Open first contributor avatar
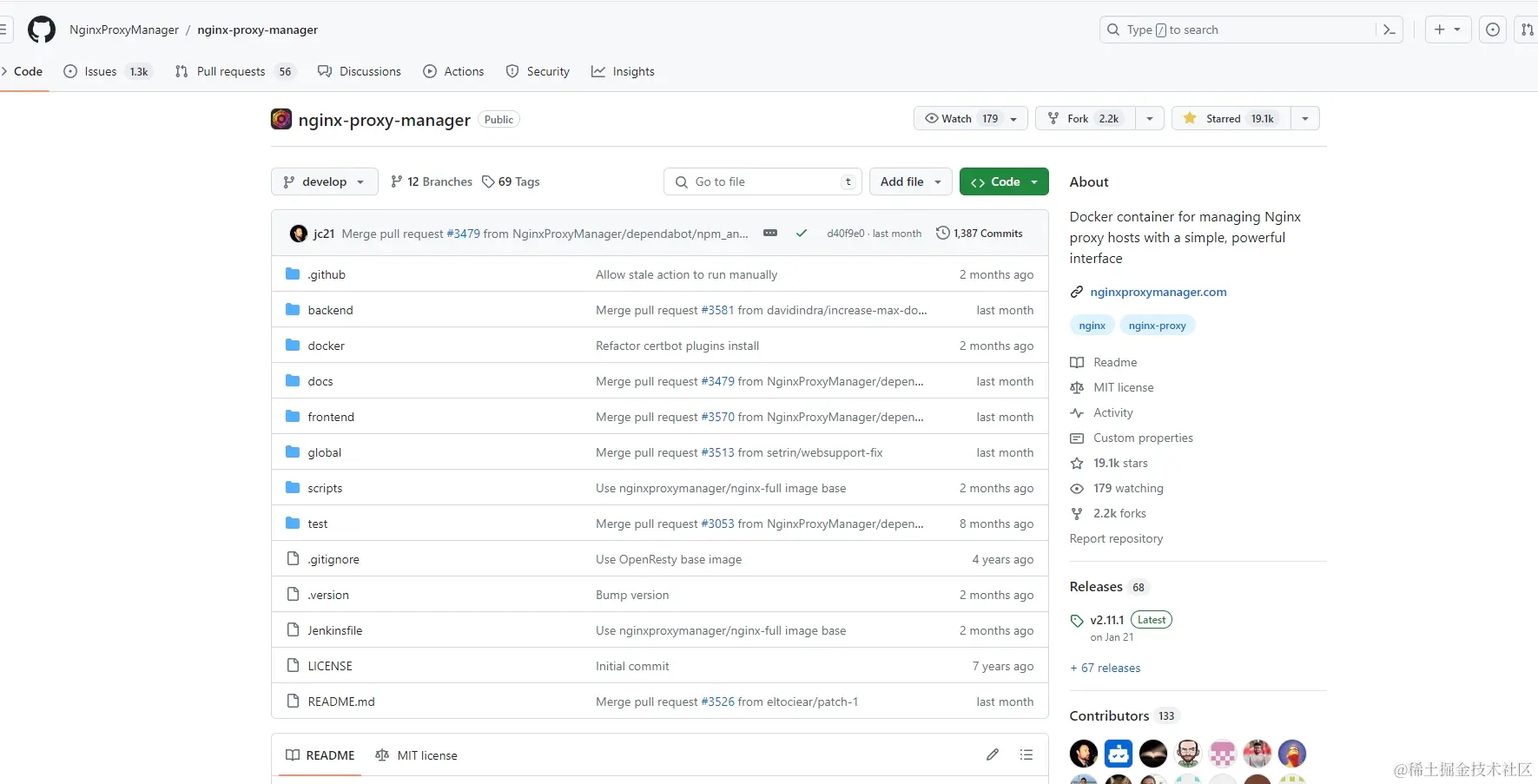Image resolution: width=1538 pixels, height=784 pixels. click(x=1084, y=754)
